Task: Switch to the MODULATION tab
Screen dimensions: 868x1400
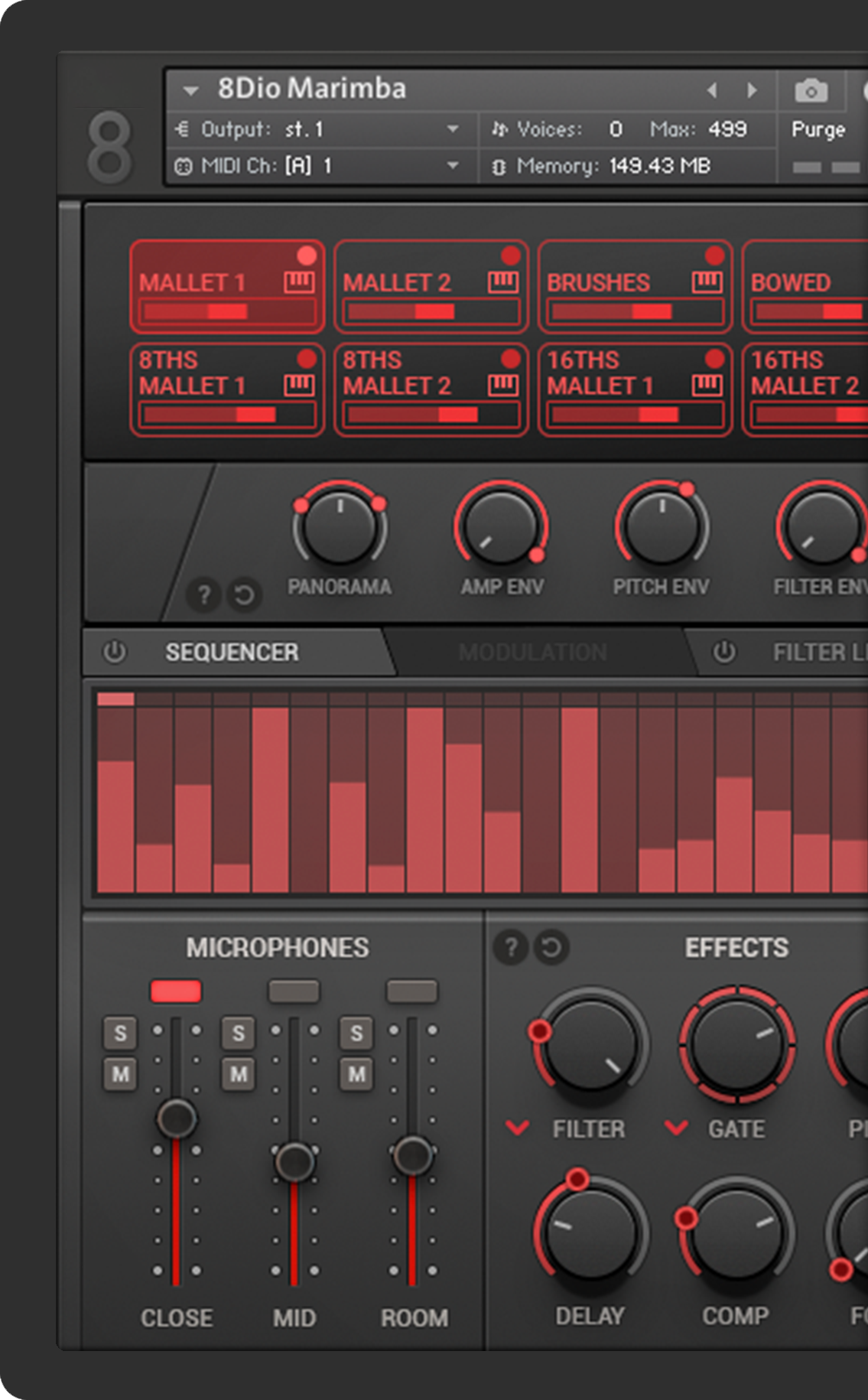Action: 533,653
